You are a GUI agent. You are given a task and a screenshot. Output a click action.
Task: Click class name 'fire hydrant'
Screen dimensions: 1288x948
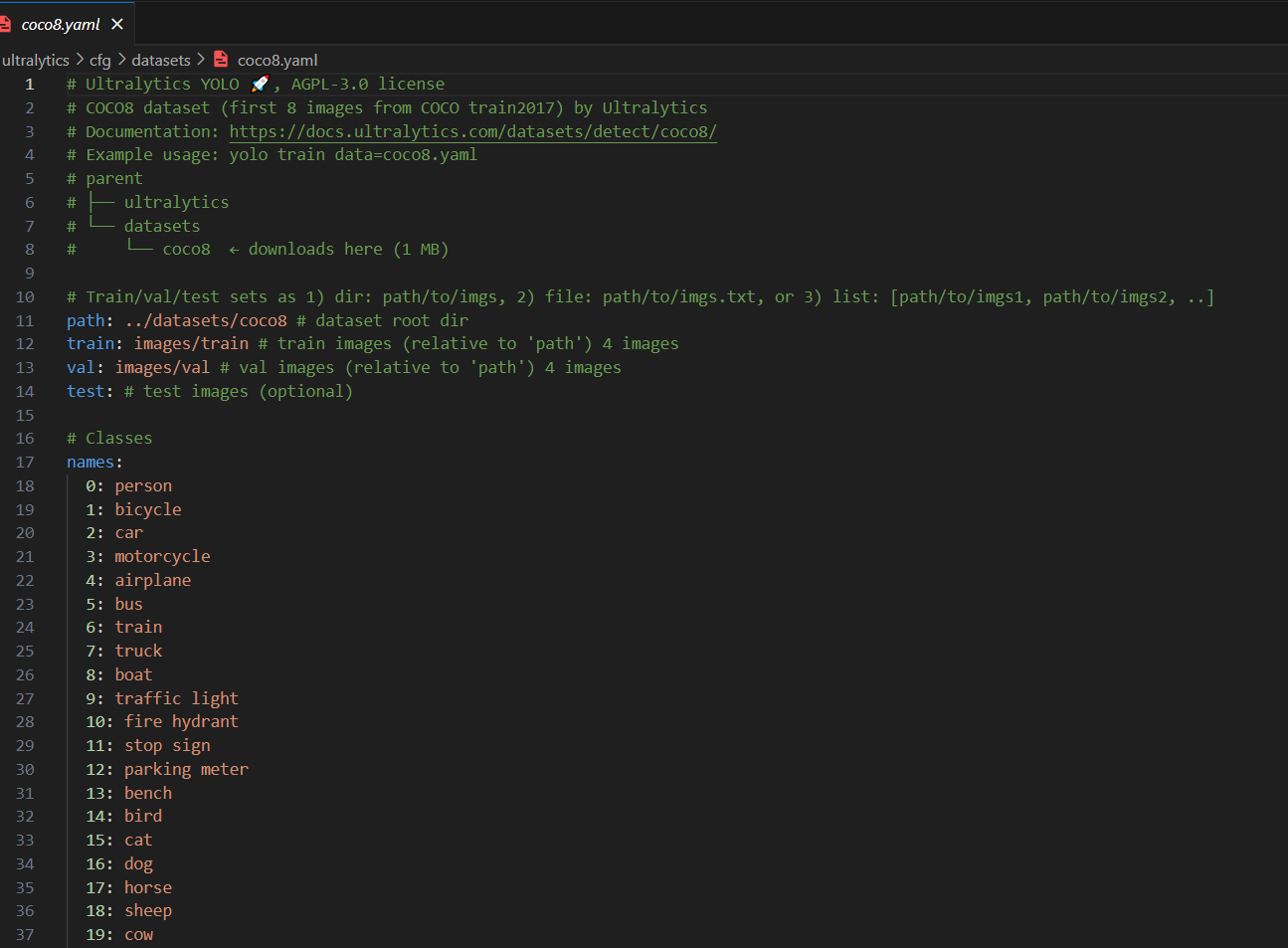point(181,722)
